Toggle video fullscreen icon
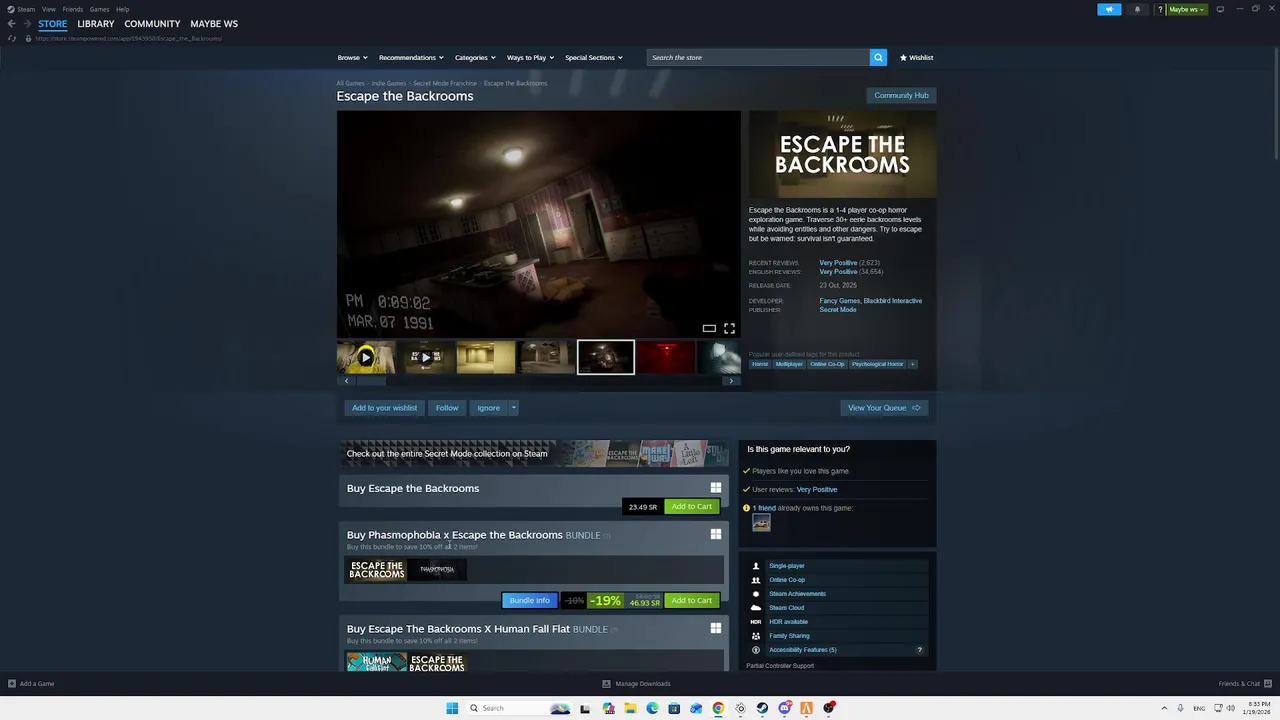This screenshot has width=1280, height=720. 729,328
